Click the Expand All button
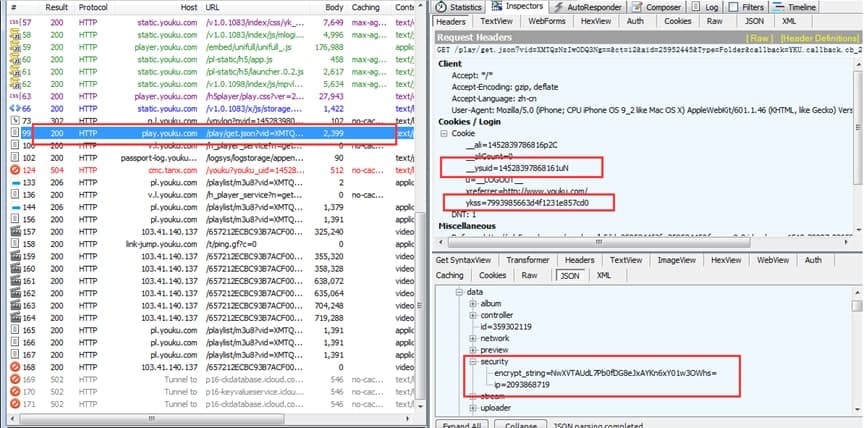The image size is (864, 428). [x=464, y=424]
